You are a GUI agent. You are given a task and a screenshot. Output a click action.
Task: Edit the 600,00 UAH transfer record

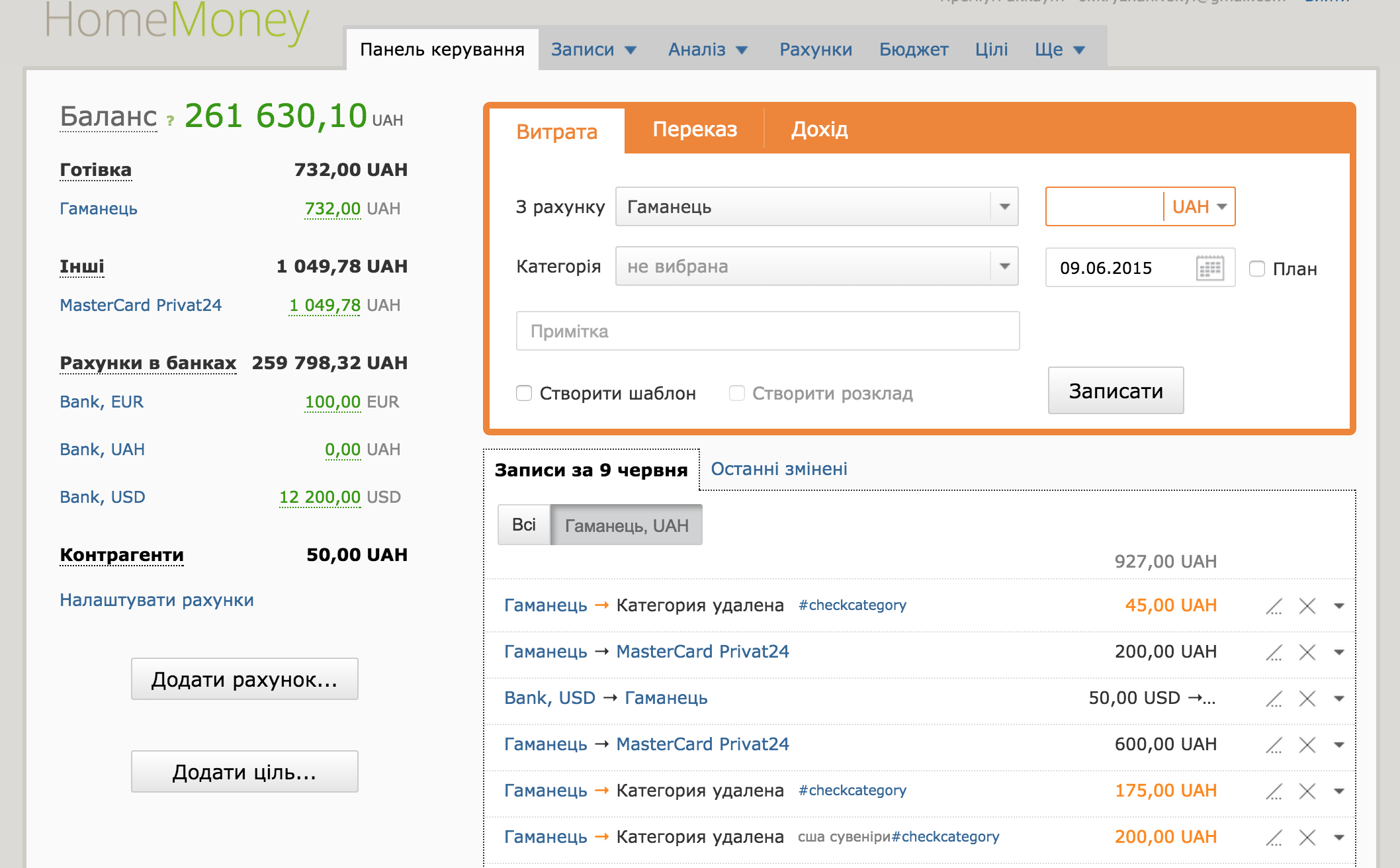coord(1274,745)
